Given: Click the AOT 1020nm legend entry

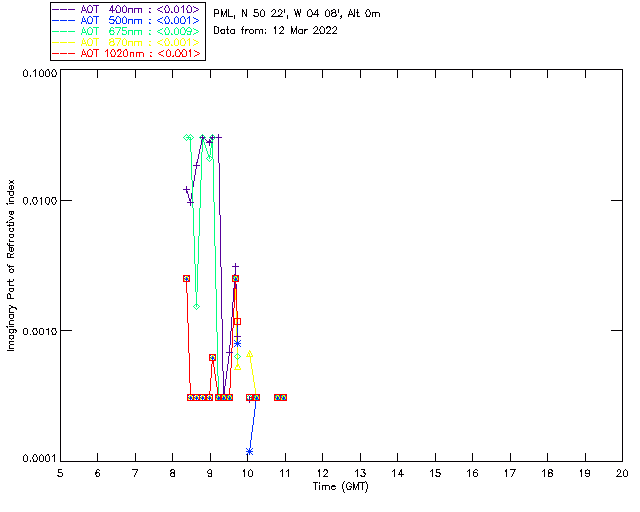Looking at the screenshot, I should tap(127, 53).
